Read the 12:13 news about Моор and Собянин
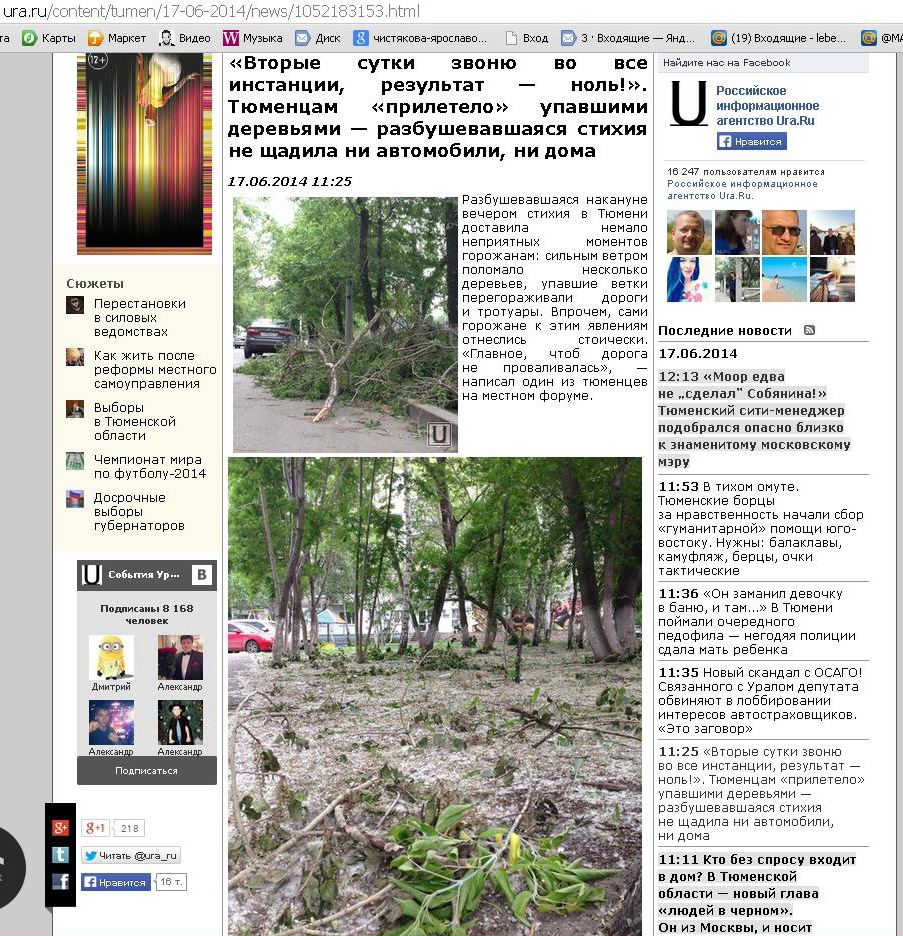The image size is (903, 936). point(754,419)
